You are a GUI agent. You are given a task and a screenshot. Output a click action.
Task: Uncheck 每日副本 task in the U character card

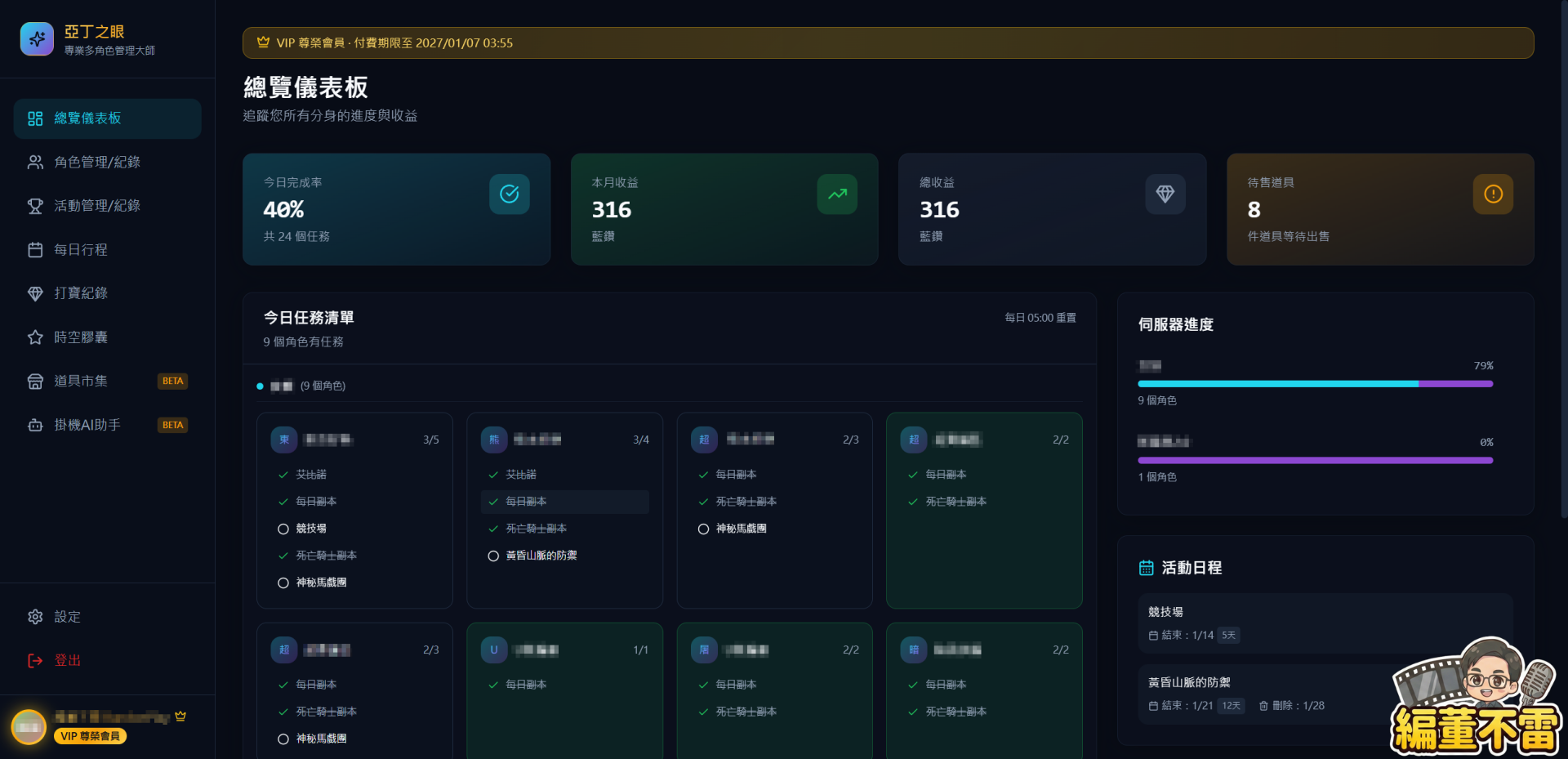pos(493,685)
